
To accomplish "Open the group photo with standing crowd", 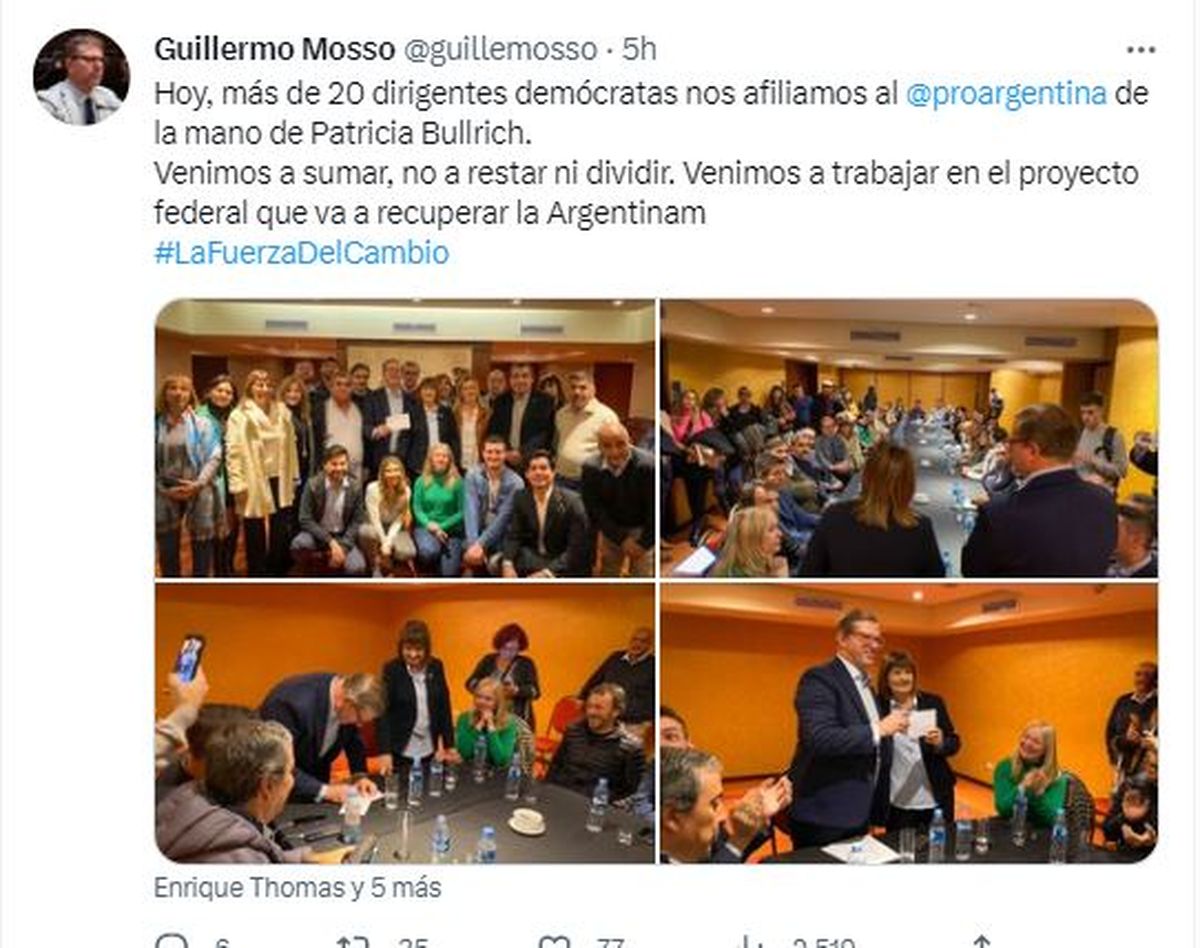I will pyautogui.click(x=405, y=438).
